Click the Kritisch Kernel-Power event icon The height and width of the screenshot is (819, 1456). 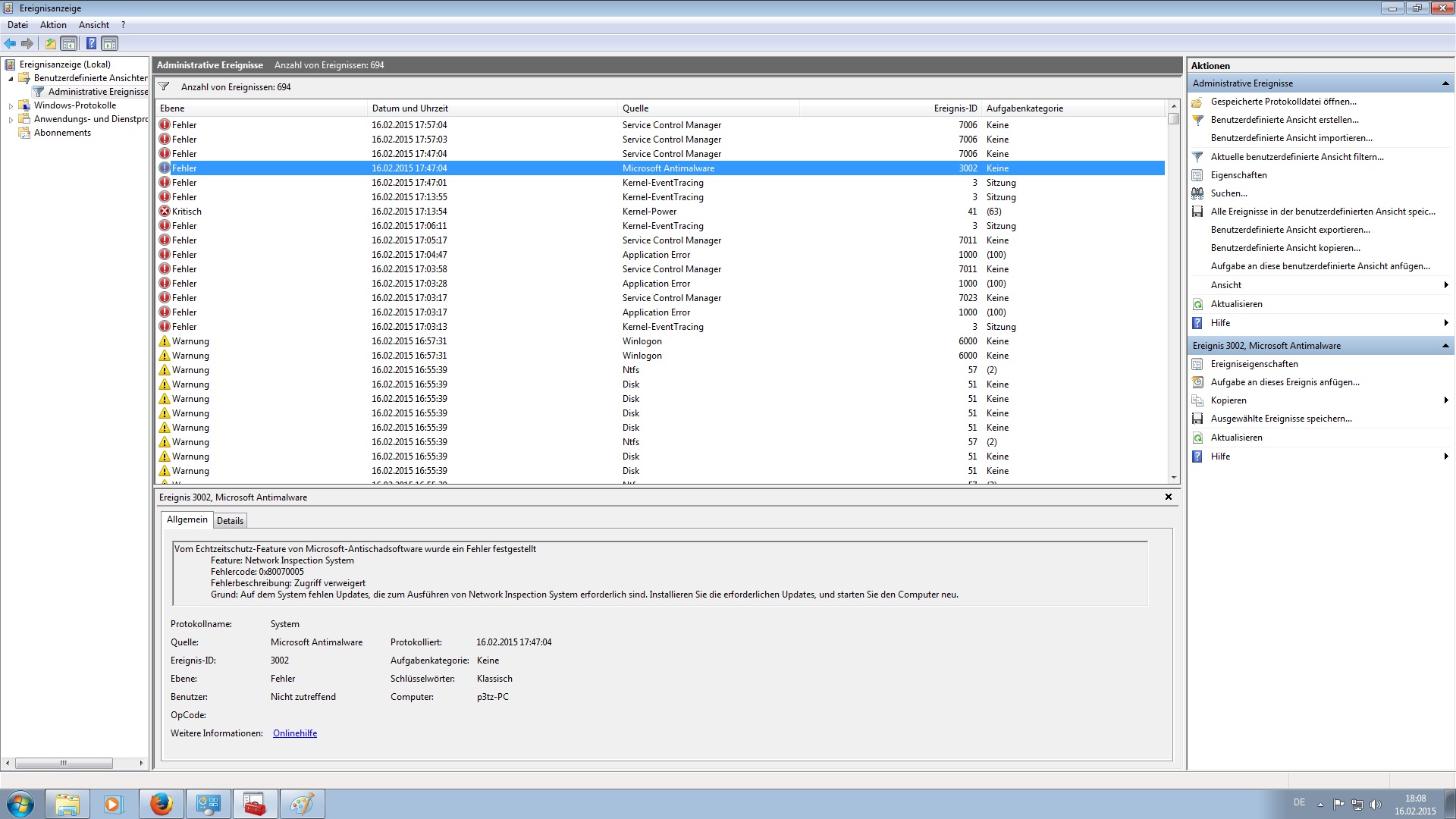pos(165,212)
